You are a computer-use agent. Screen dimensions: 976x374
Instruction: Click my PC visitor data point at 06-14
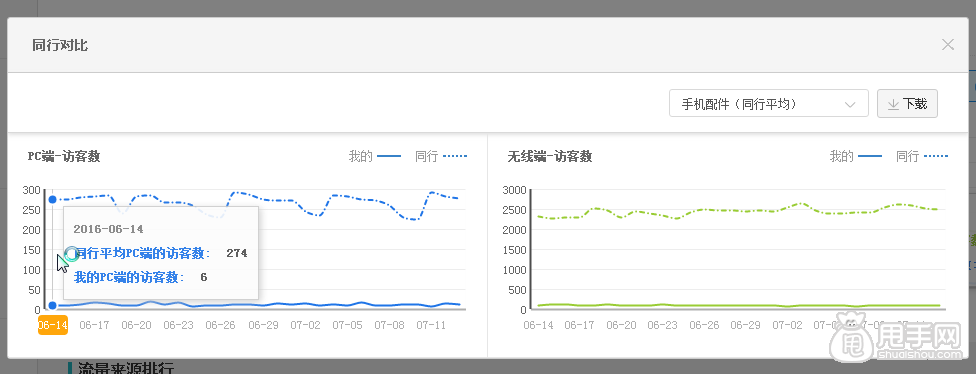coord(52,305)
